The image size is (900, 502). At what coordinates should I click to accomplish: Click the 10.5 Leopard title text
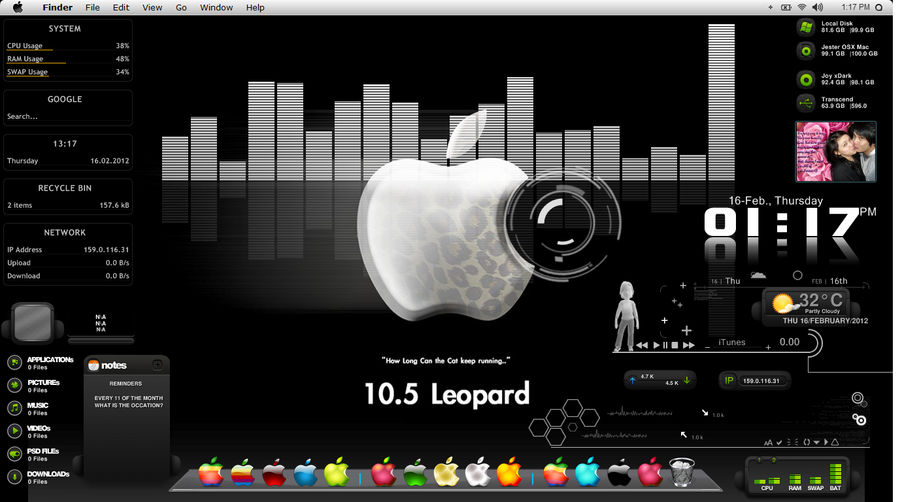(x=447, y=395)
